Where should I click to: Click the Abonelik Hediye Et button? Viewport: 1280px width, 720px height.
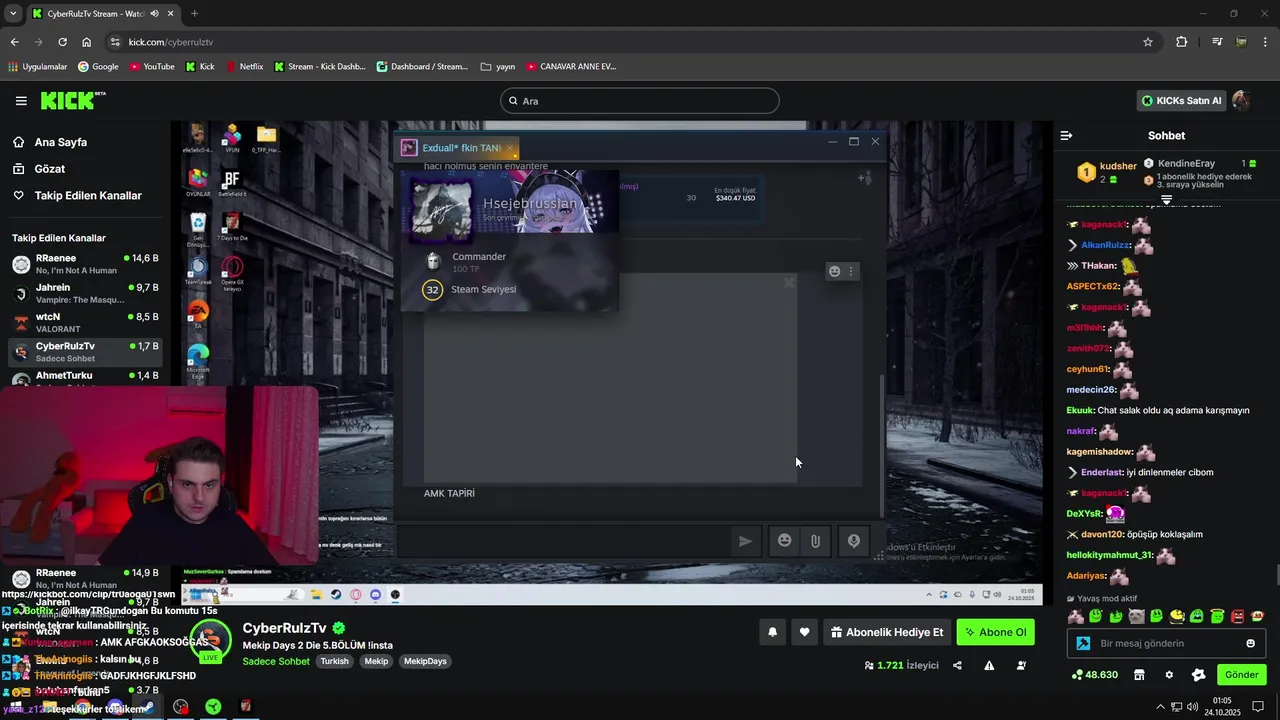coord(887,632)
